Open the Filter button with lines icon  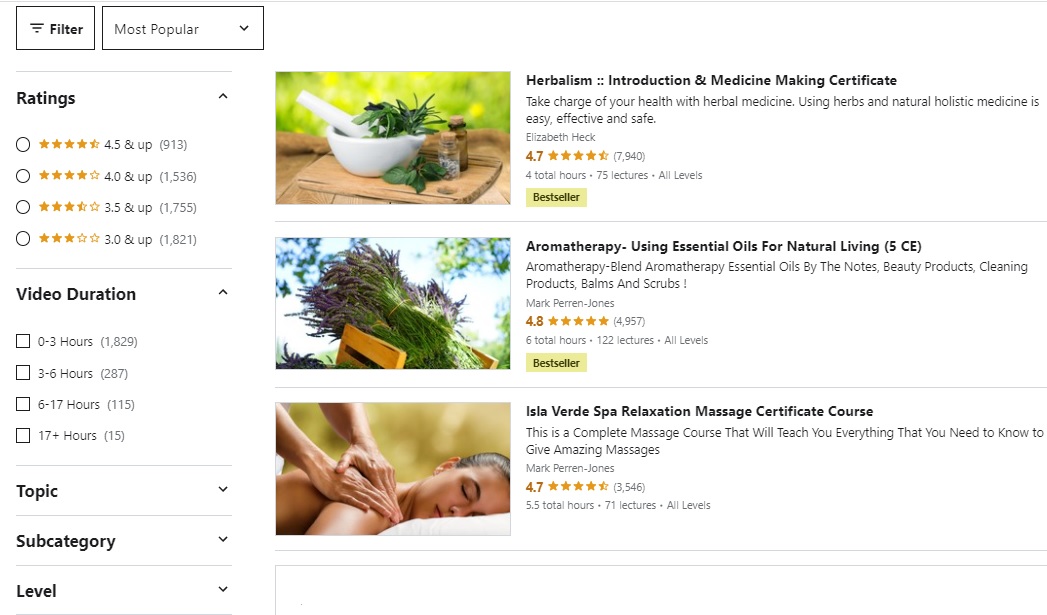(55, 28)
